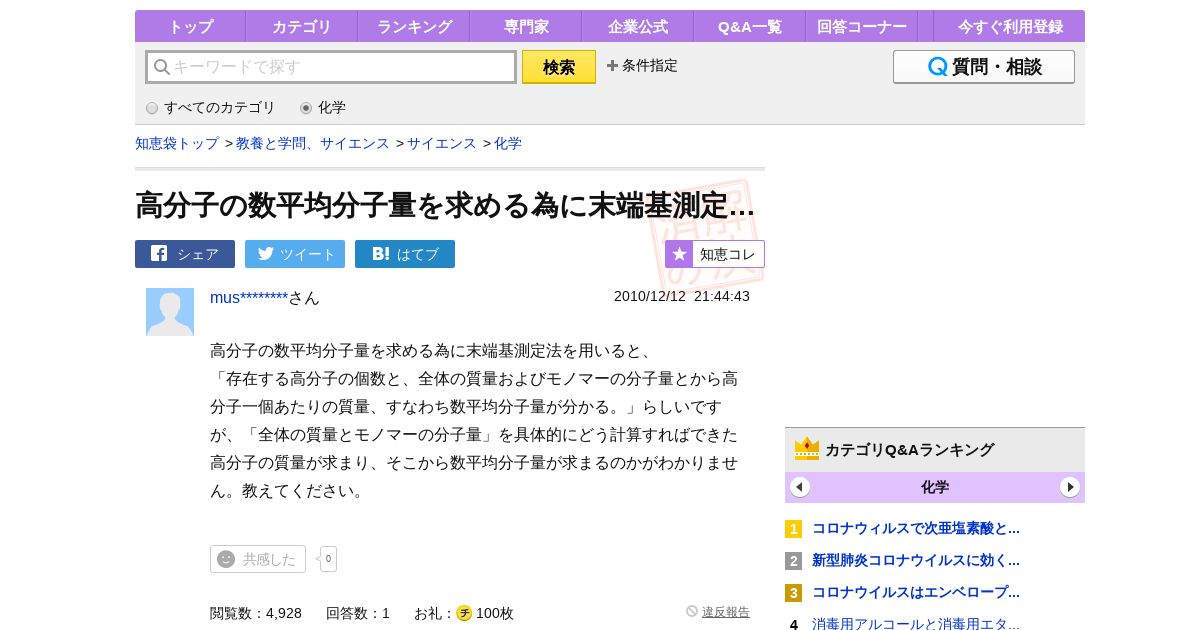Share on Facebook with シェア button
Screen dimensions: 1200x630
tap(185, 254)
